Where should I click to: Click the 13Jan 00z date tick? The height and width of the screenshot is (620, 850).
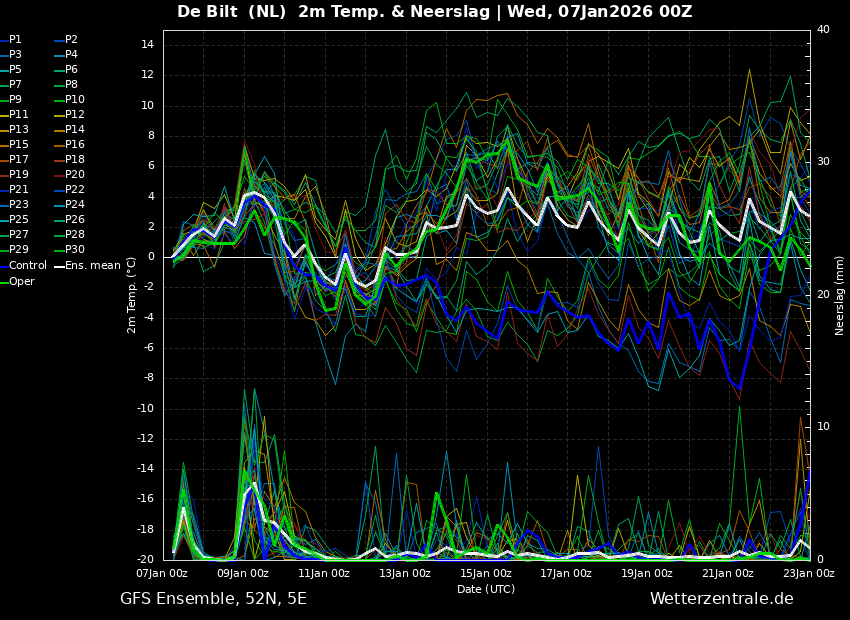405,573
